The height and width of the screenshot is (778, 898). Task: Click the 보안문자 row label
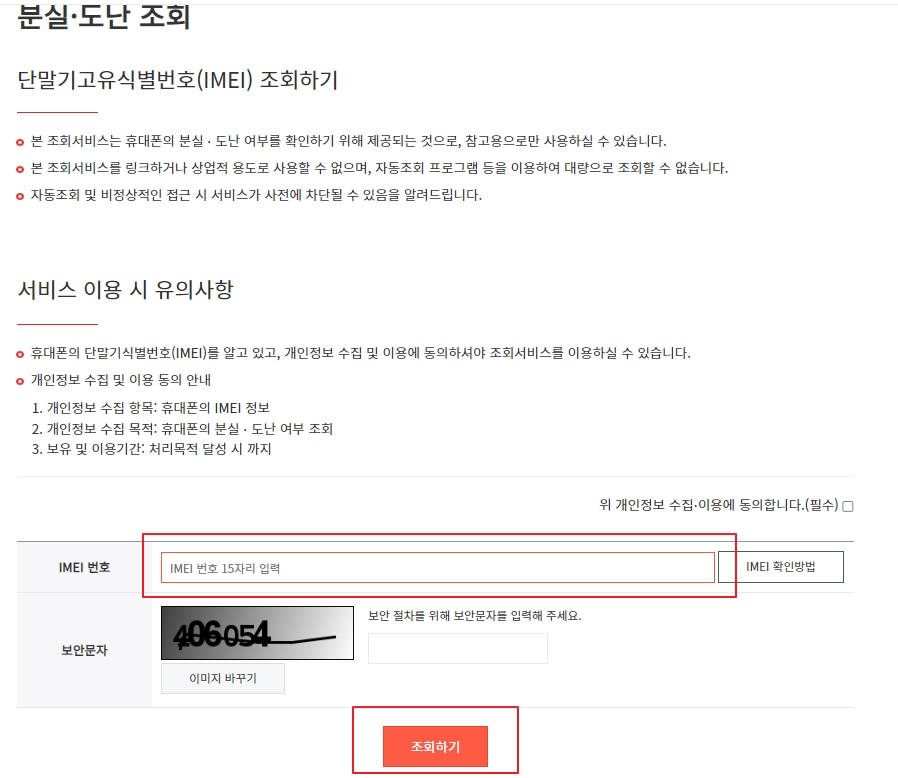point(84,650)
